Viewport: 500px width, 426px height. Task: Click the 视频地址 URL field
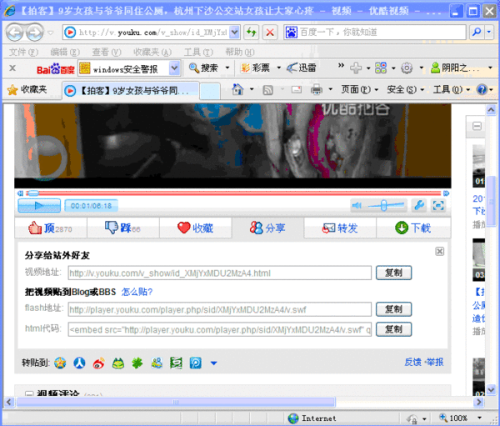pos(220,273)
